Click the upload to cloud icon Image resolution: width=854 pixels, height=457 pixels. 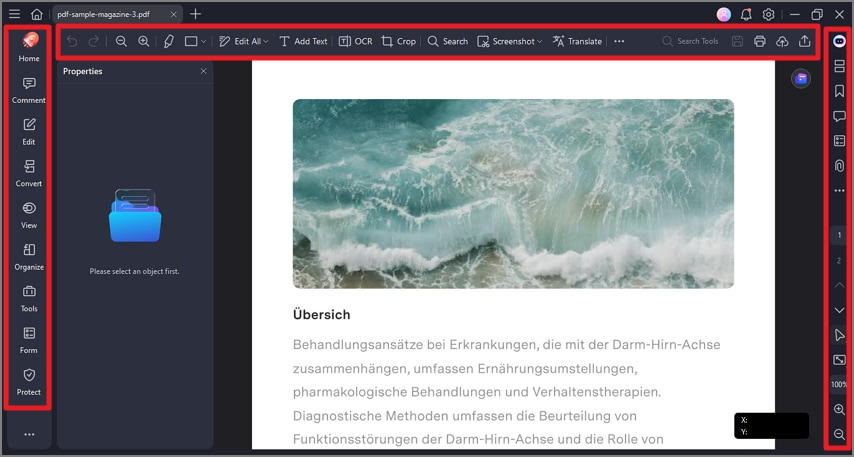[x=782, y=41]
